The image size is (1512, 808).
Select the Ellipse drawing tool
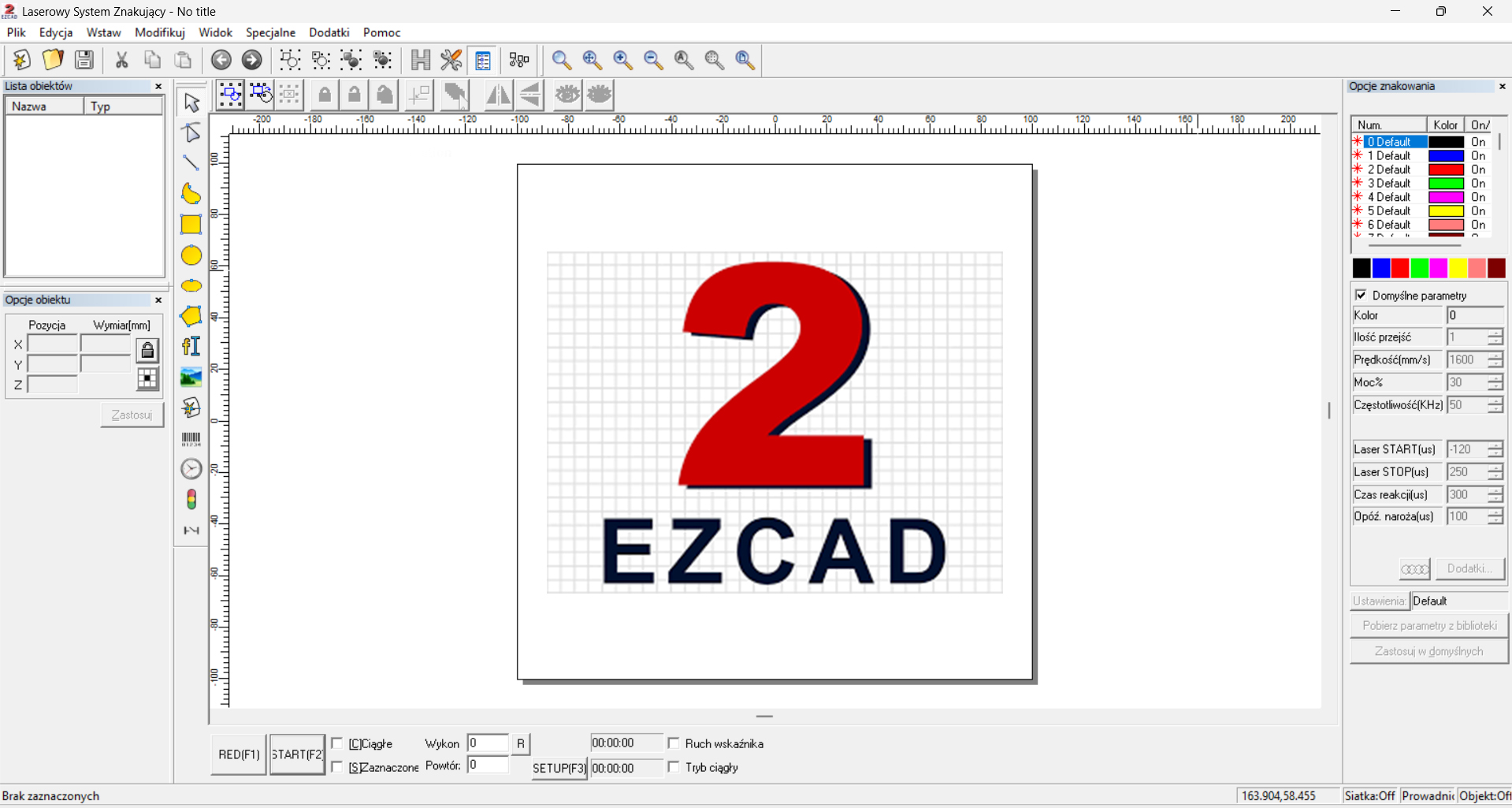point(191,286)
